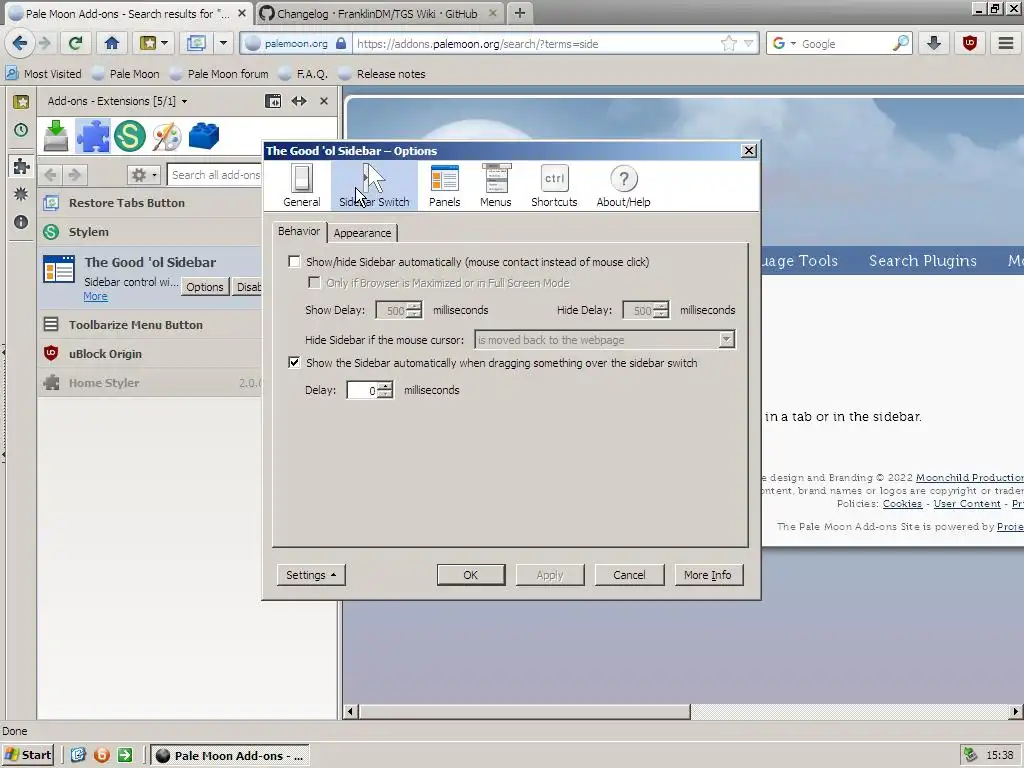The height and width of the screenshot is (768, 1024).
Task: Toggle Only if Browser is Maximized checkbox
Action: (x=314, y=283)
